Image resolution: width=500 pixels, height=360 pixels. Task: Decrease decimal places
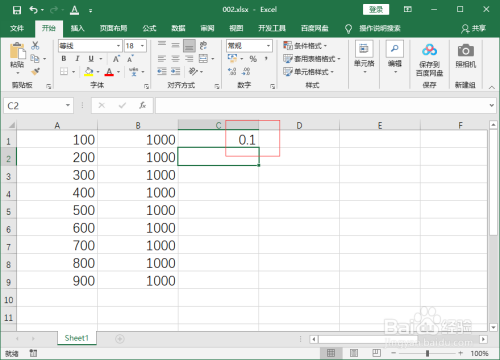pyautogui.click(x=246, y=71)
